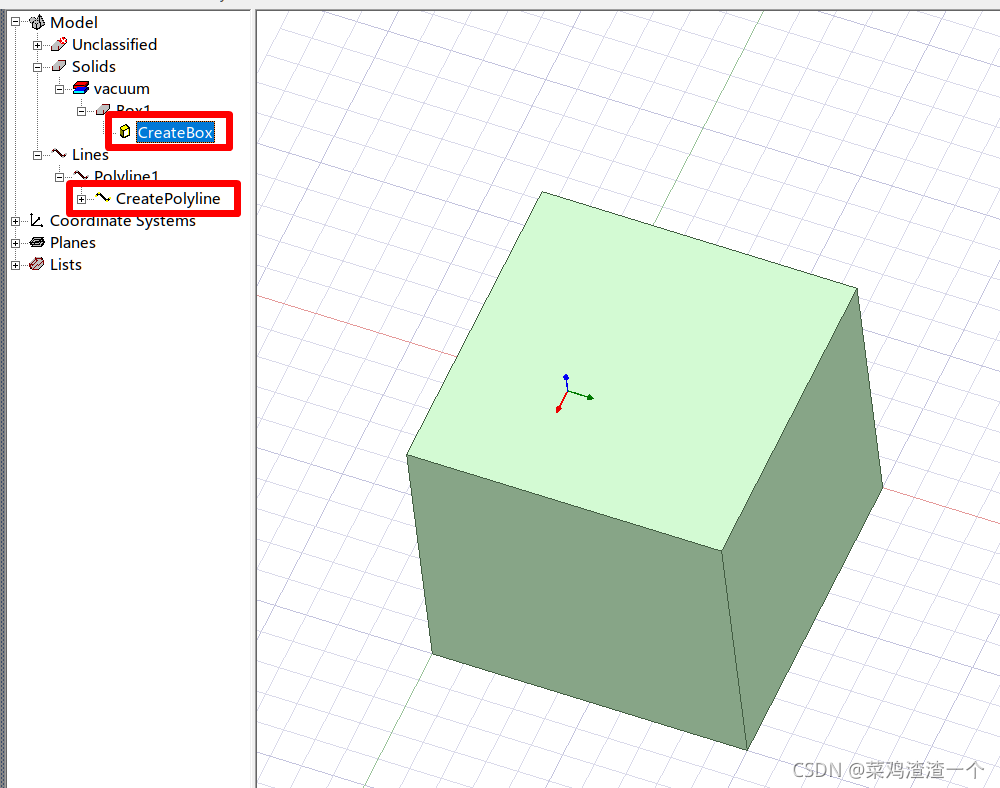The image size is (1000, 788).
Task: Click the CreateBox command icon
Action: (x=125, y=132)
